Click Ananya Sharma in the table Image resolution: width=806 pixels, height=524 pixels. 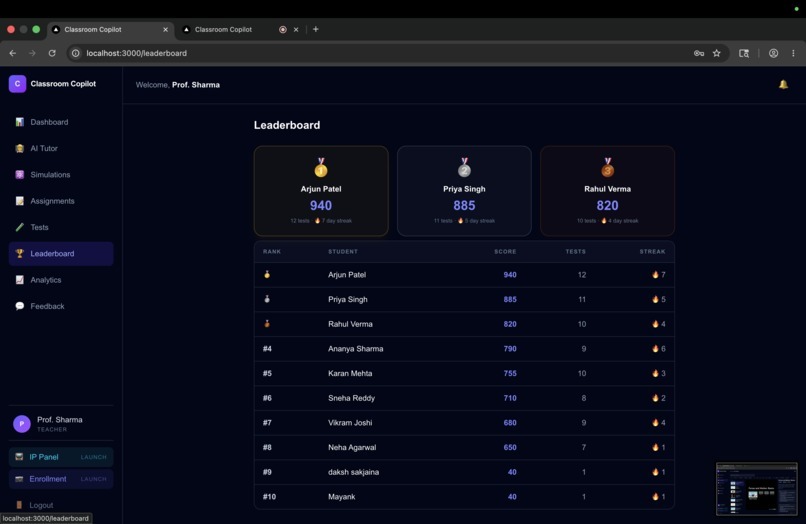tap(356, 349)
